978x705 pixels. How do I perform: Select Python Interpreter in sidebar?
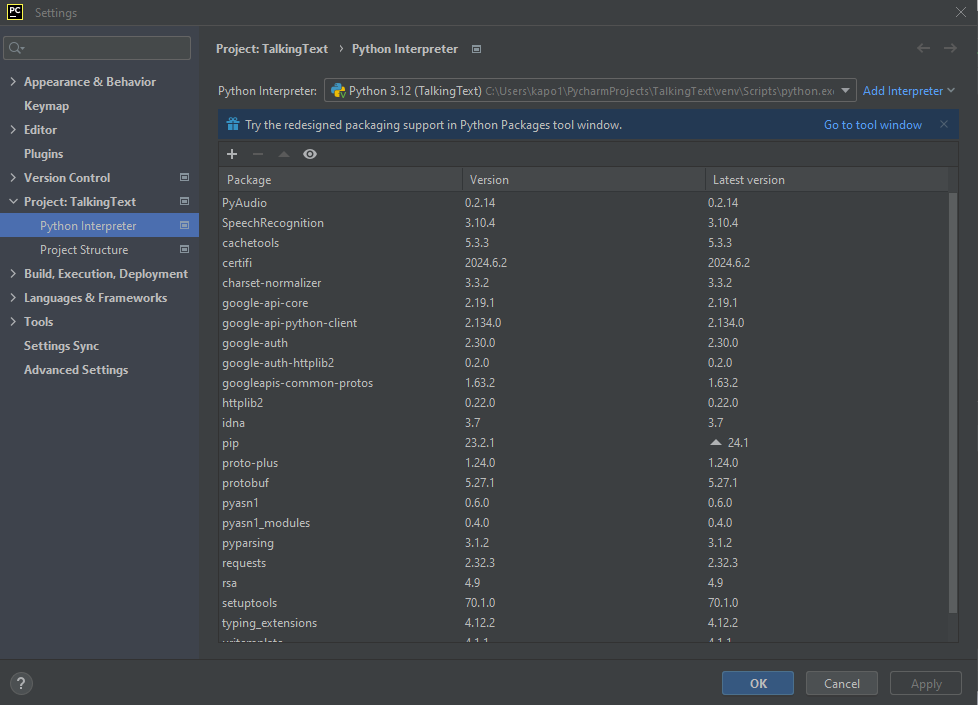click(99, 225)
